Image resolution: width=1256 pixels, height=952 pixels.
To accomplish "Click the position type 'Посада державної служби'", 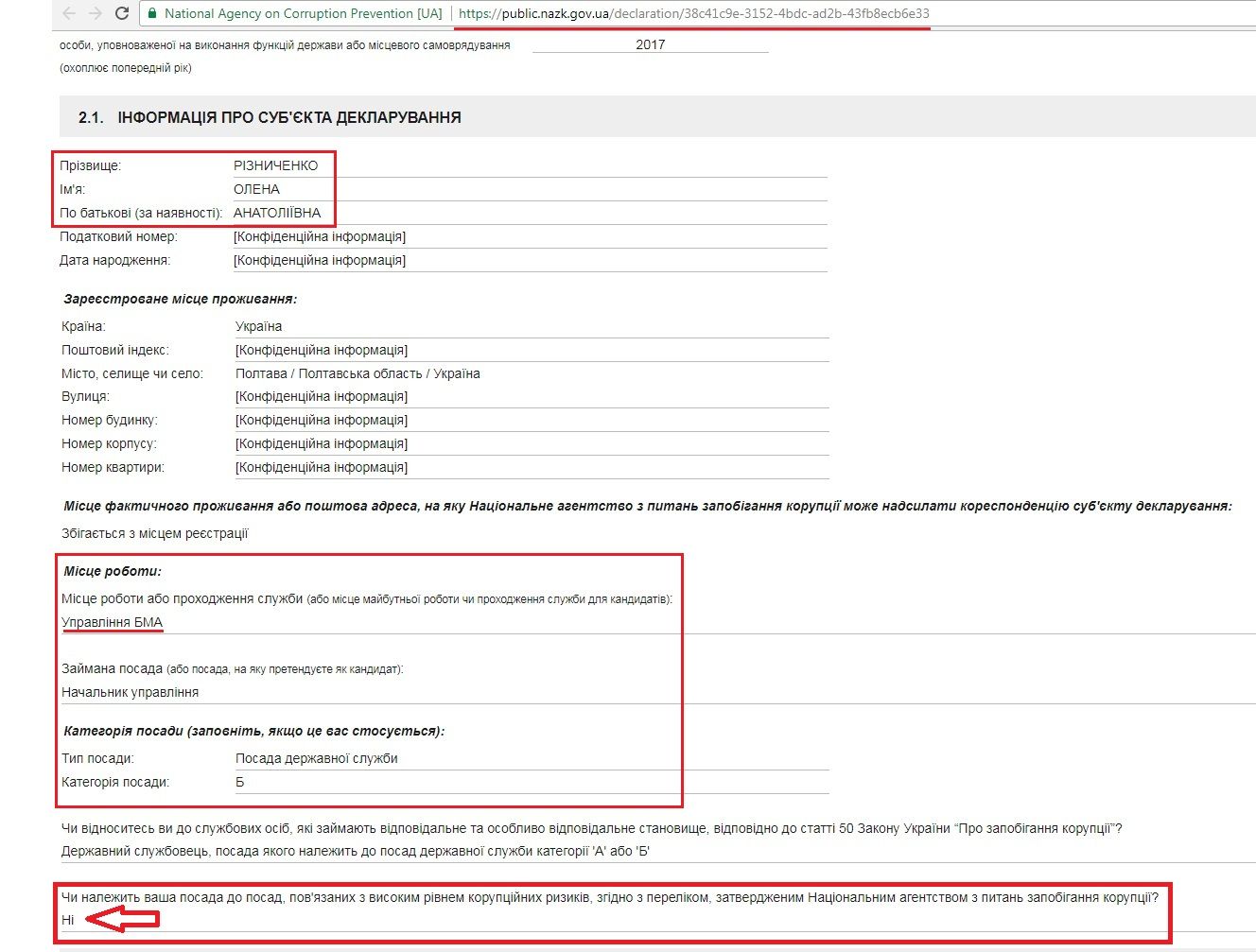I will (316, 758).
